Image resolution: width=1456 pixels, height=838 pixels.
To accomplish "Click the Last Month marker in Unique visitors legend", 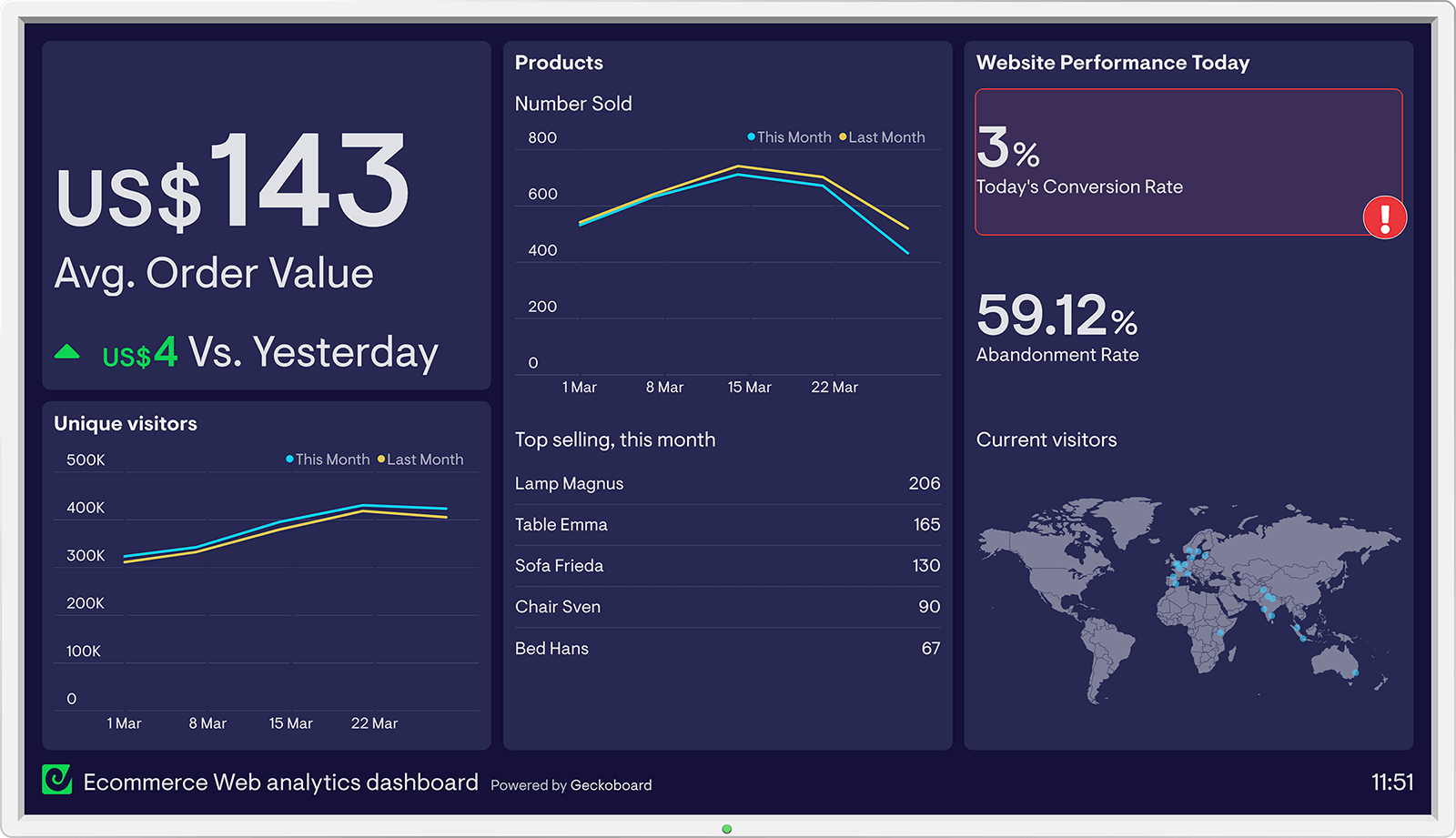I will (x=381, y=459).
